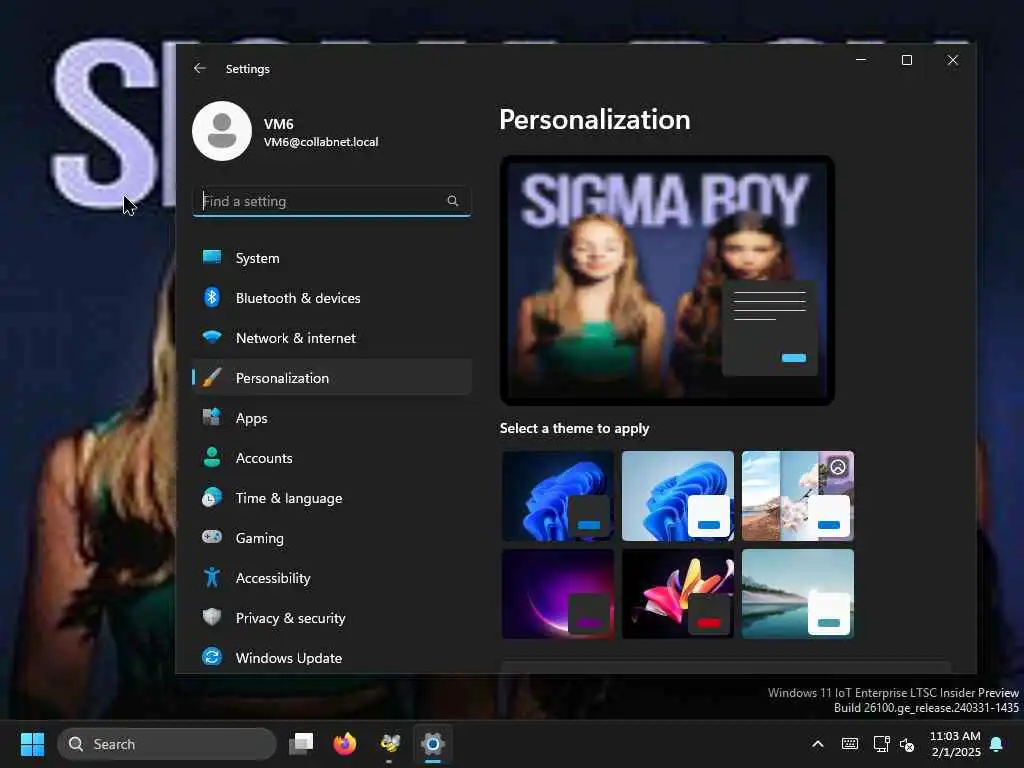This screenshot has width=1024, height=768.
Task: Click the VM6@collabnet.local account text
Action: click(321, 142)
